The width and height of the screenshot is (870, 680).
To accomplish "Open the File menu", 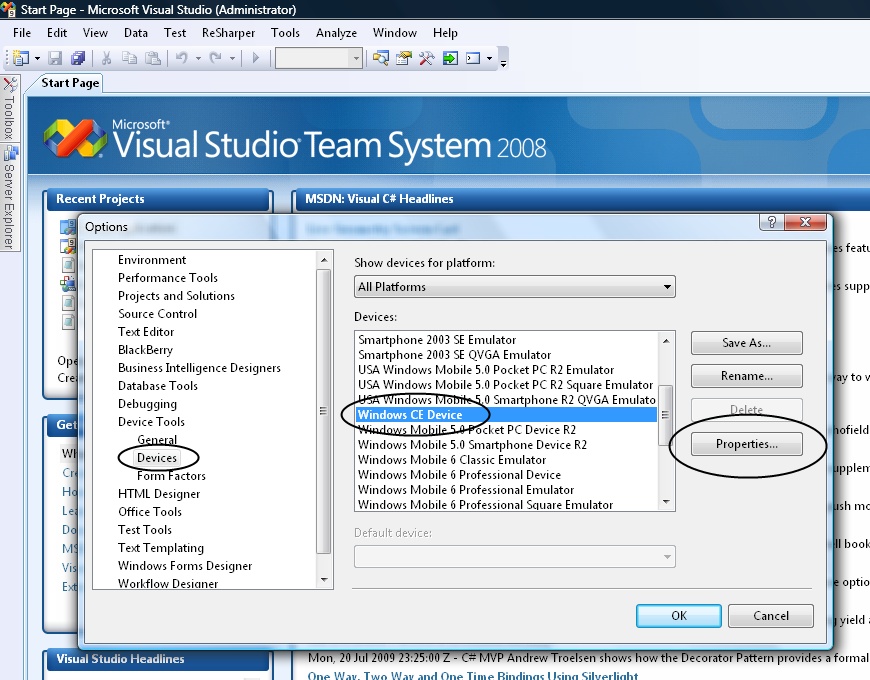I will 22,33.
